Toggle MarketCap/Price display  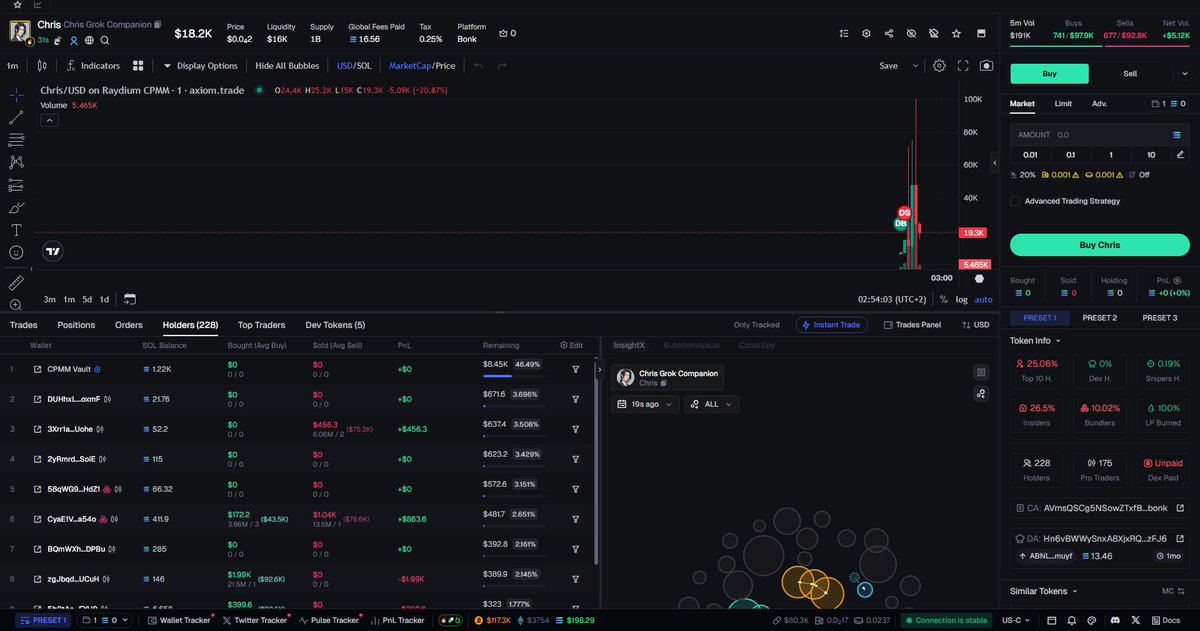coord(422,66)
